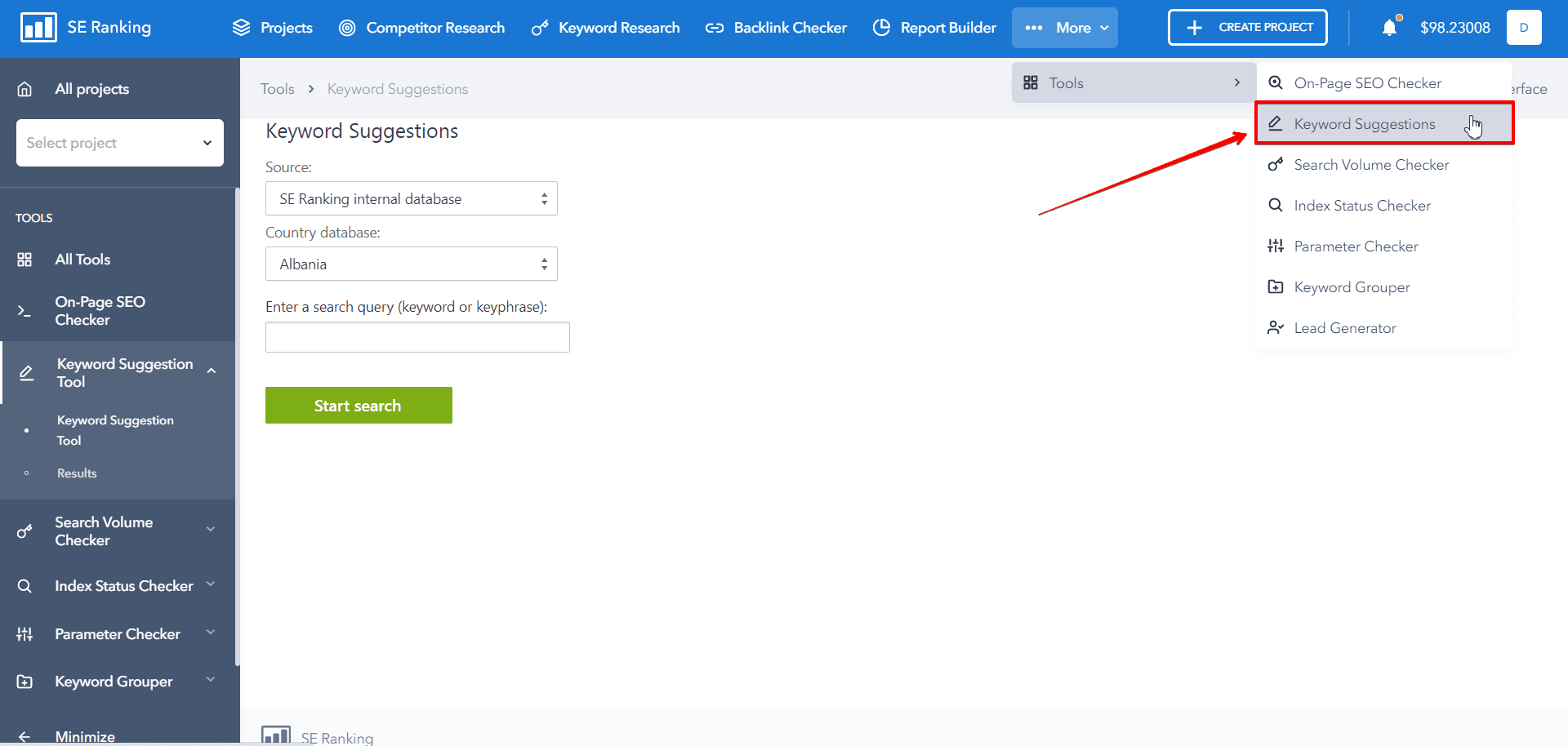Click the Search Volume Checker icon in dropdown
Viewport: 1568px width, 746px height.
1276,165
